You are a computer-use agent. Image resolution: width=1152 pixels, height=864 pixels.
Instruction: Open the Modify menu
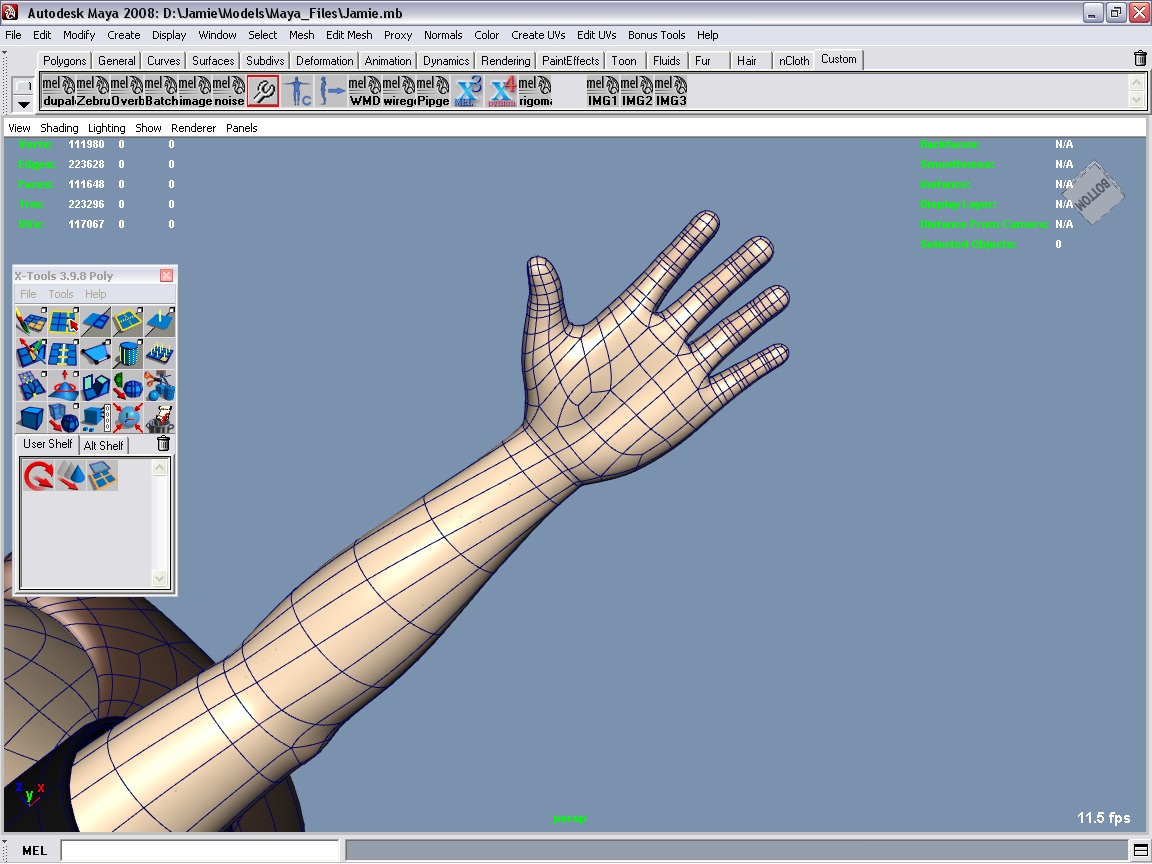pyautogui.click(x=79, y=35)
